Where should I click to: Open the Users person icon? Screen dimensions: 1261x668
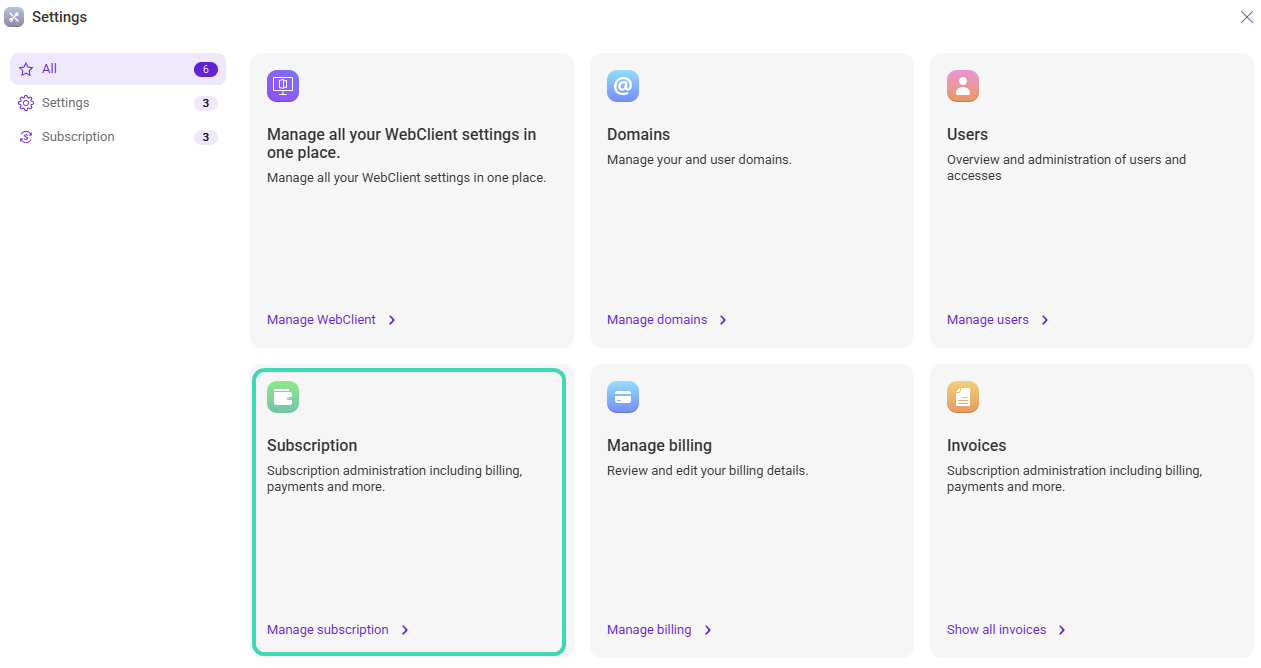click(x=962, y=86)
